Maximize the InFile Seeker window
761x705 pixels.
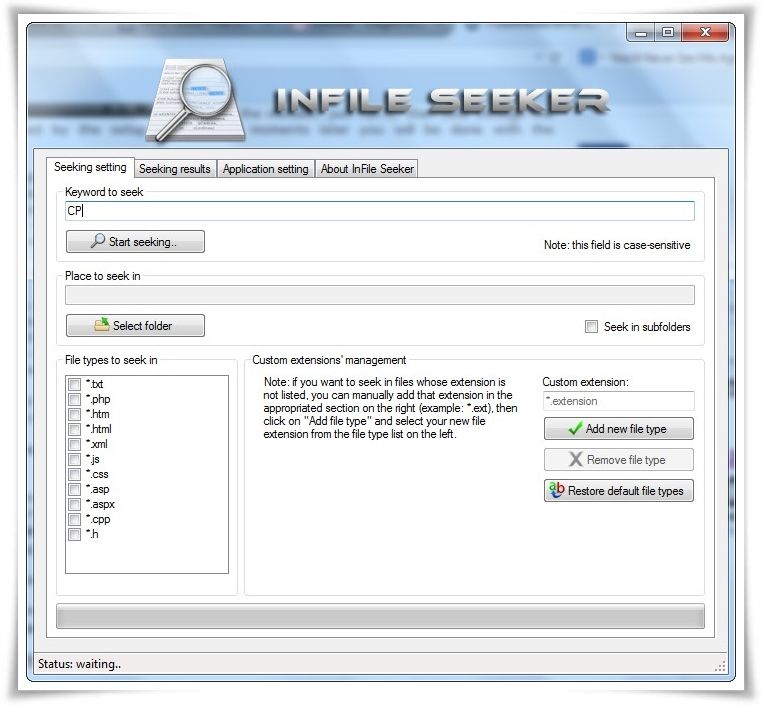[668, 33]
